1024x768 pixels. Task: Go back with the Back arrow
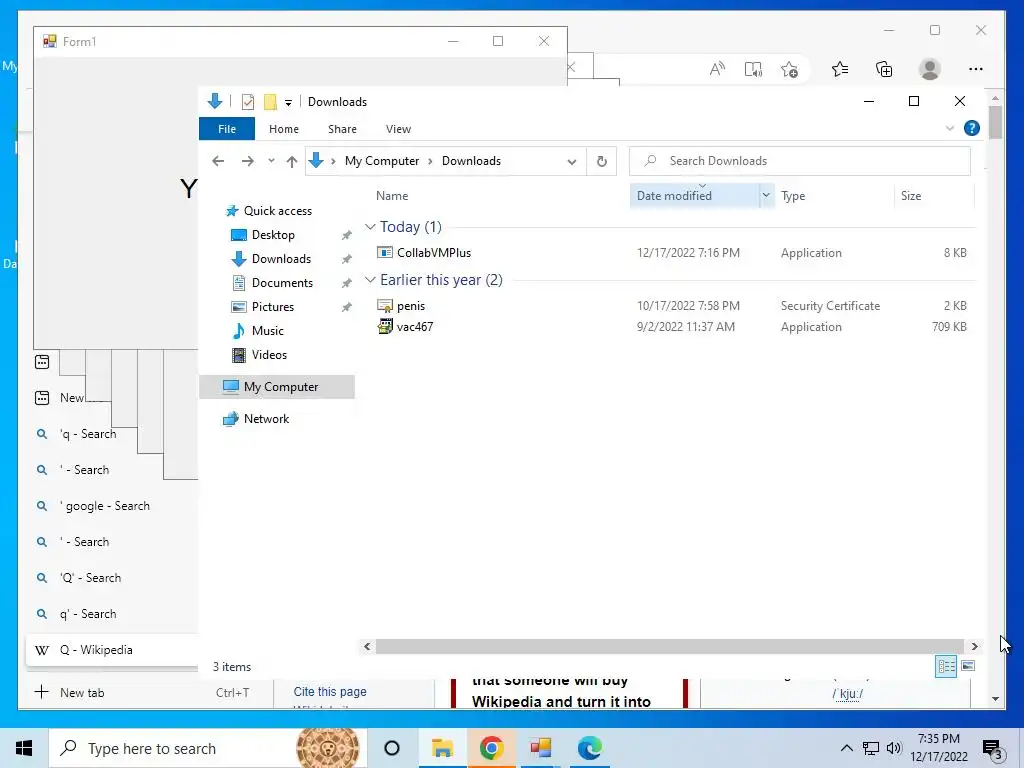tap(218, 161)
